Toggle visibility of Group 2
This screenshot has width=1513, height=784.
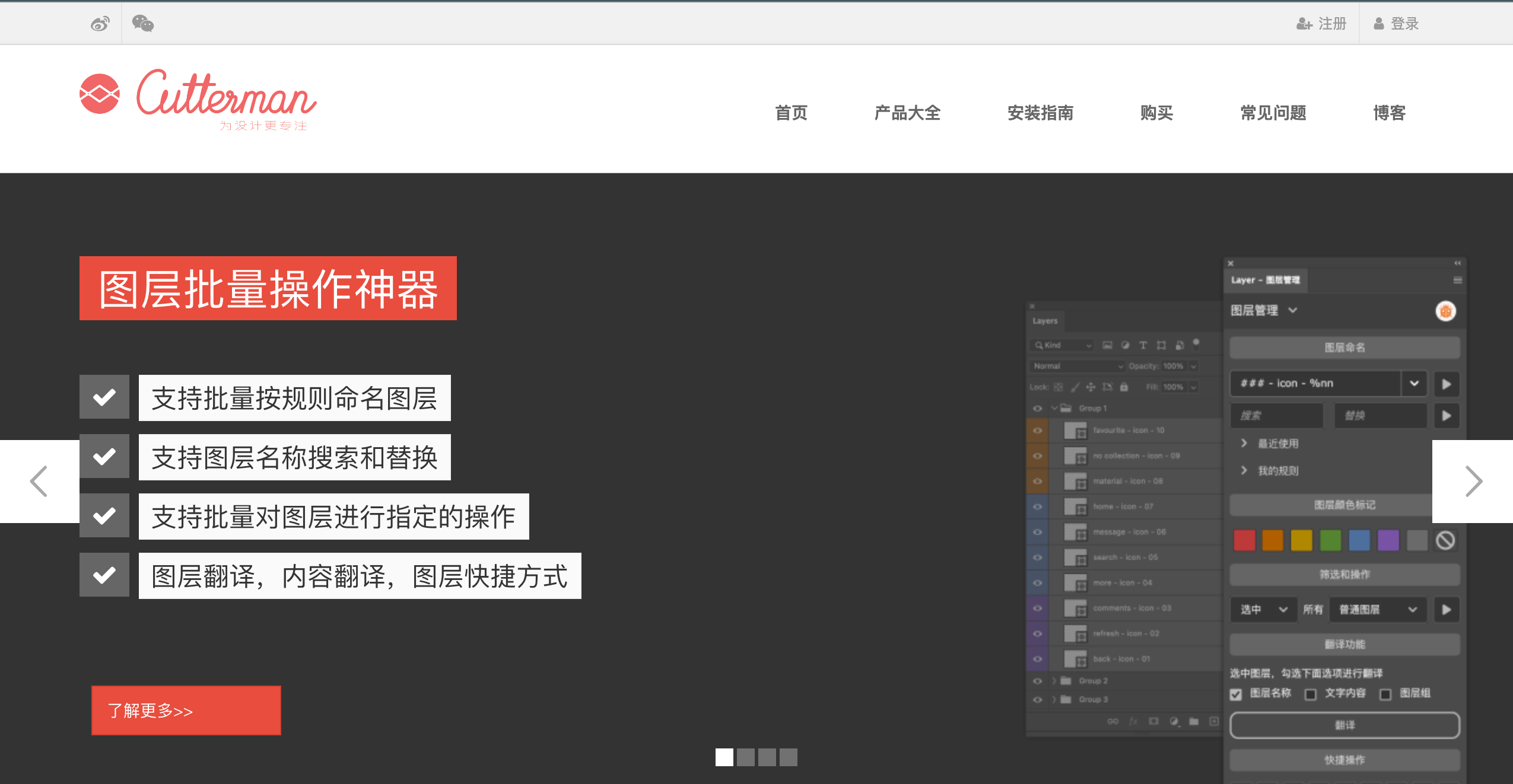[x=1037, y=681]
